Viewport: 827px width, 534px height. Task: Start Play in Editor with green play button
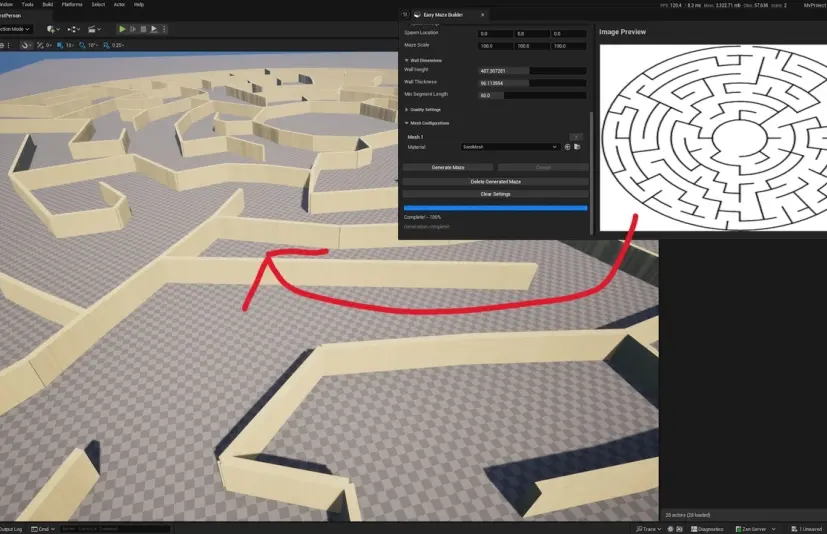[x=122, y=29]
